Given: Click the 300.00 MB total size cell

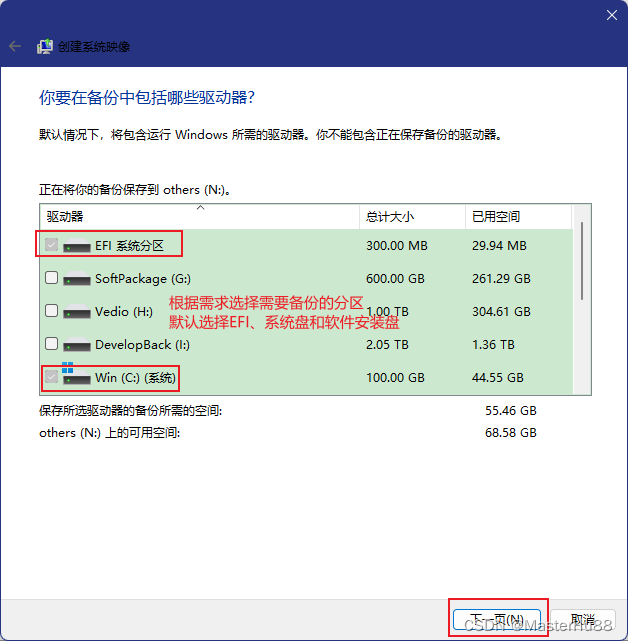Looking at the screenshot, I should pyautogui.click(x=397, y=246).
